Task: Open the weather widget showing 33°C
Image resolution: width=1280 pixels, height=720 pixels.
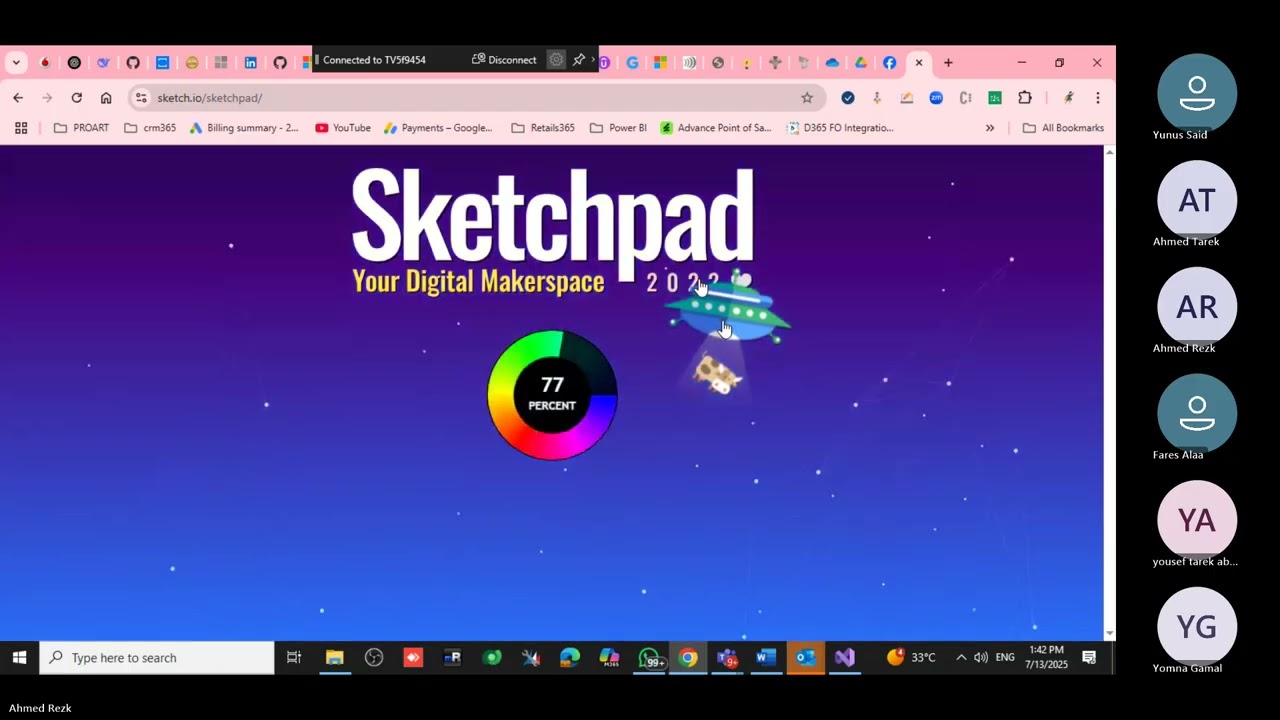Action: (911, 657)
